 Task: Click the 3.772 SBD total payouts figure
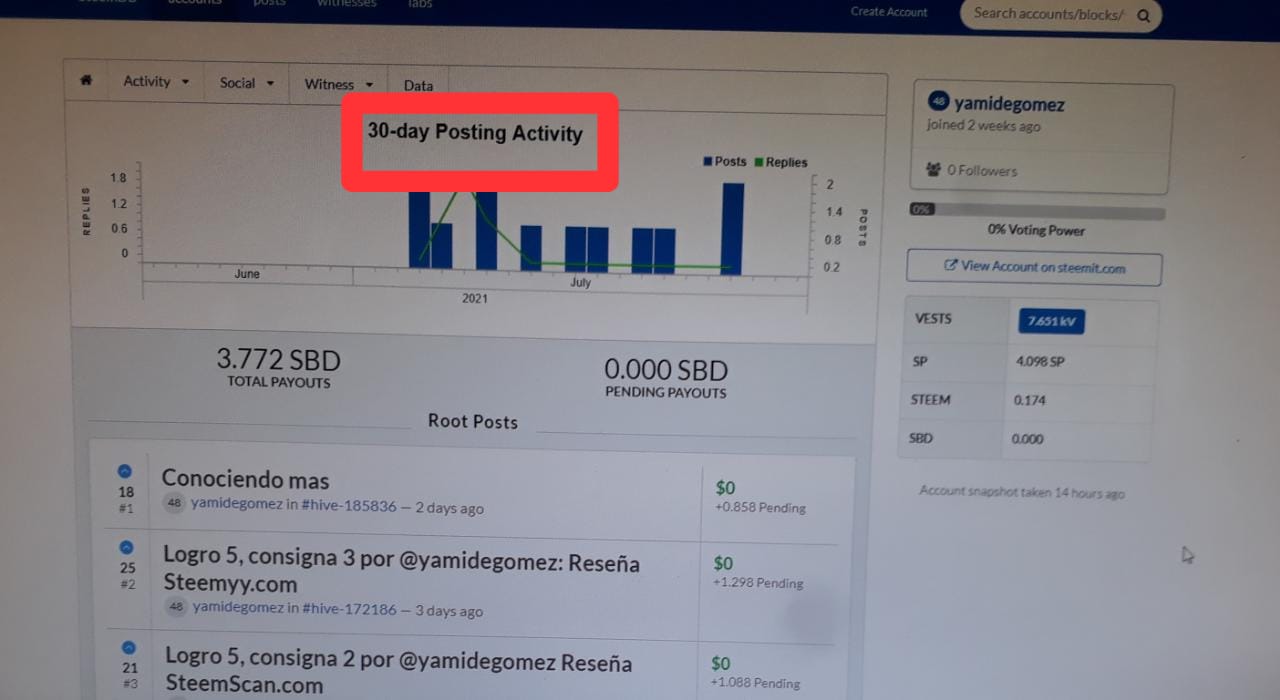click(279, 359)
